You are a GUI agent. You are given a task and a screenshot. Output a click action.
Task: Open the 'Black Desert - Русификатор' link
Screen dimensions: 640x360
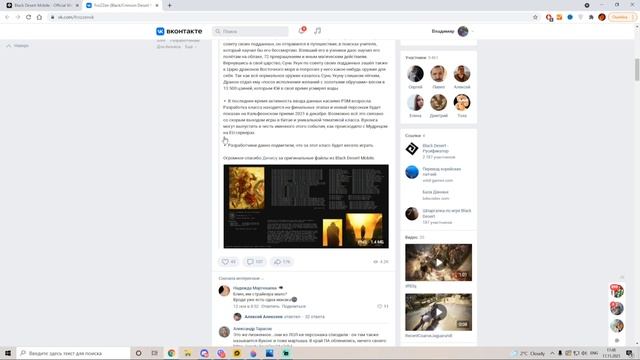pyautogui.click(x=436, y=148)
